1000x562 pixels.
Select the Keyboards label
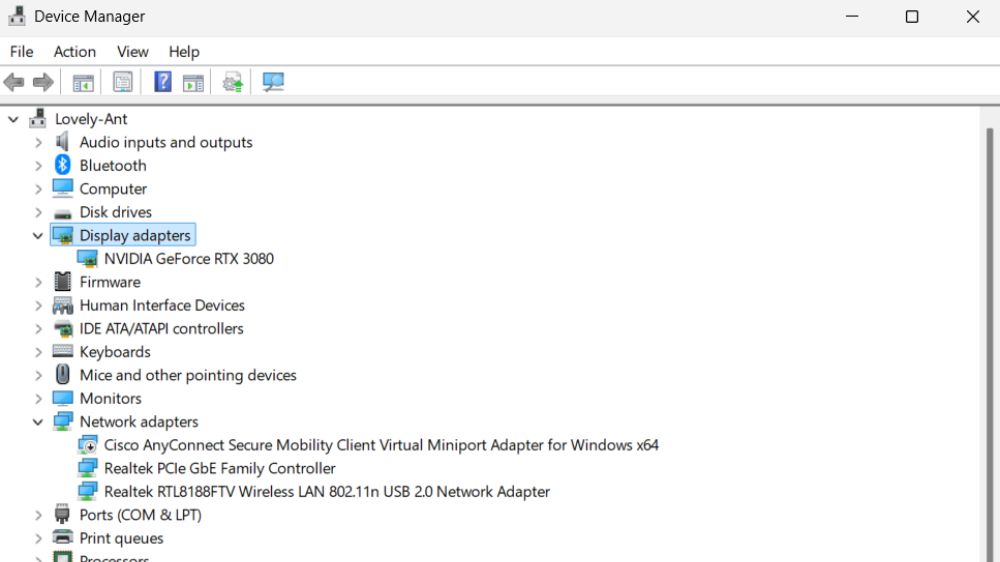pyautogui.click(x=115, y=352)
